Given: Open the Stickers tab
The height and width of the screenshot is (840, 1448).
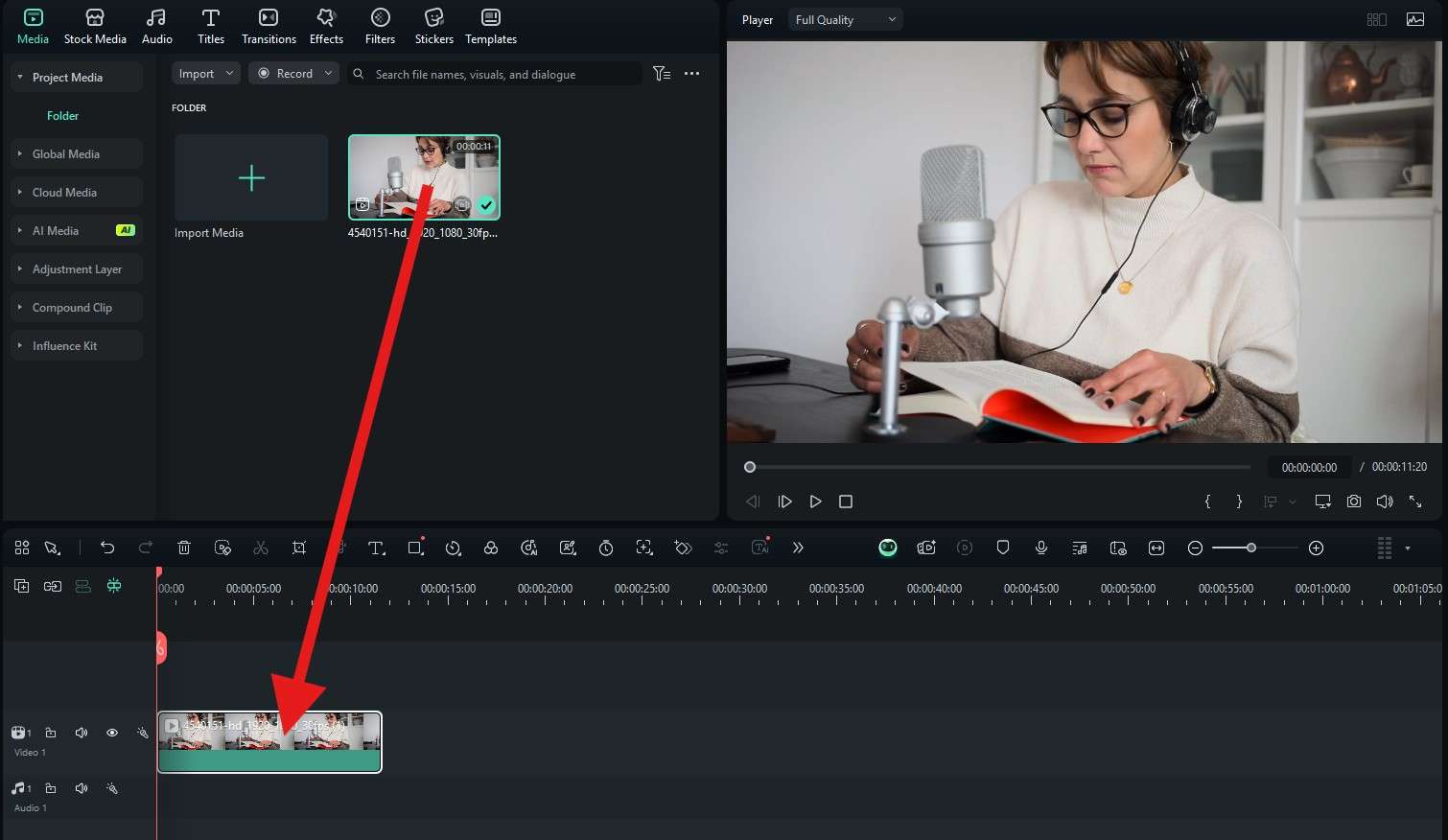Looking at the screenshot, I should (x=433, y=27).
